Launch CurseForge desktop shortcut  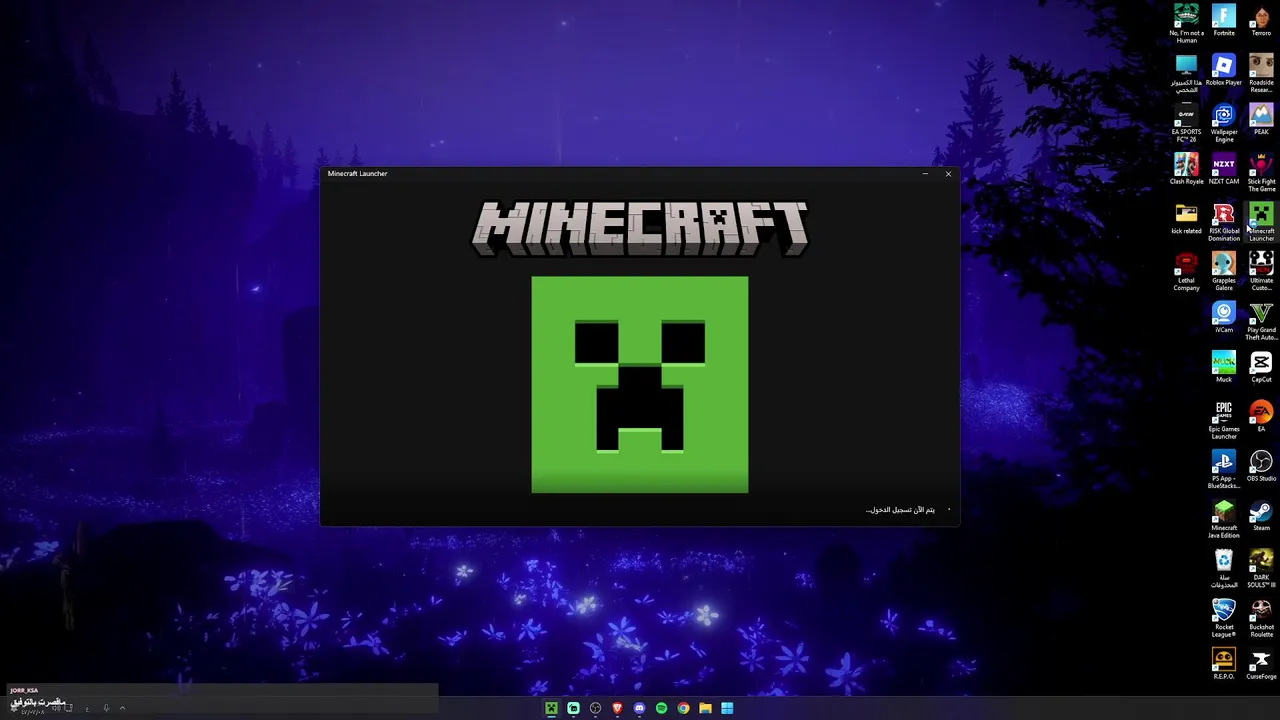point(1261,663)
